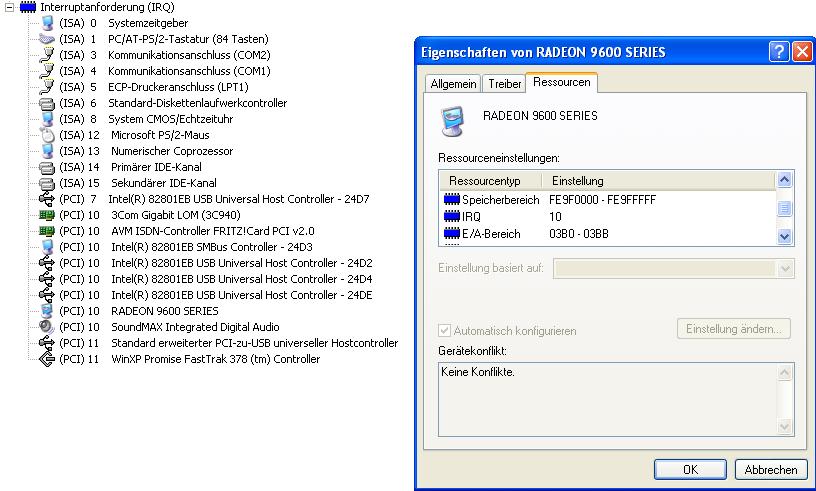Click the Systemzeitgeber device icon

47,23
